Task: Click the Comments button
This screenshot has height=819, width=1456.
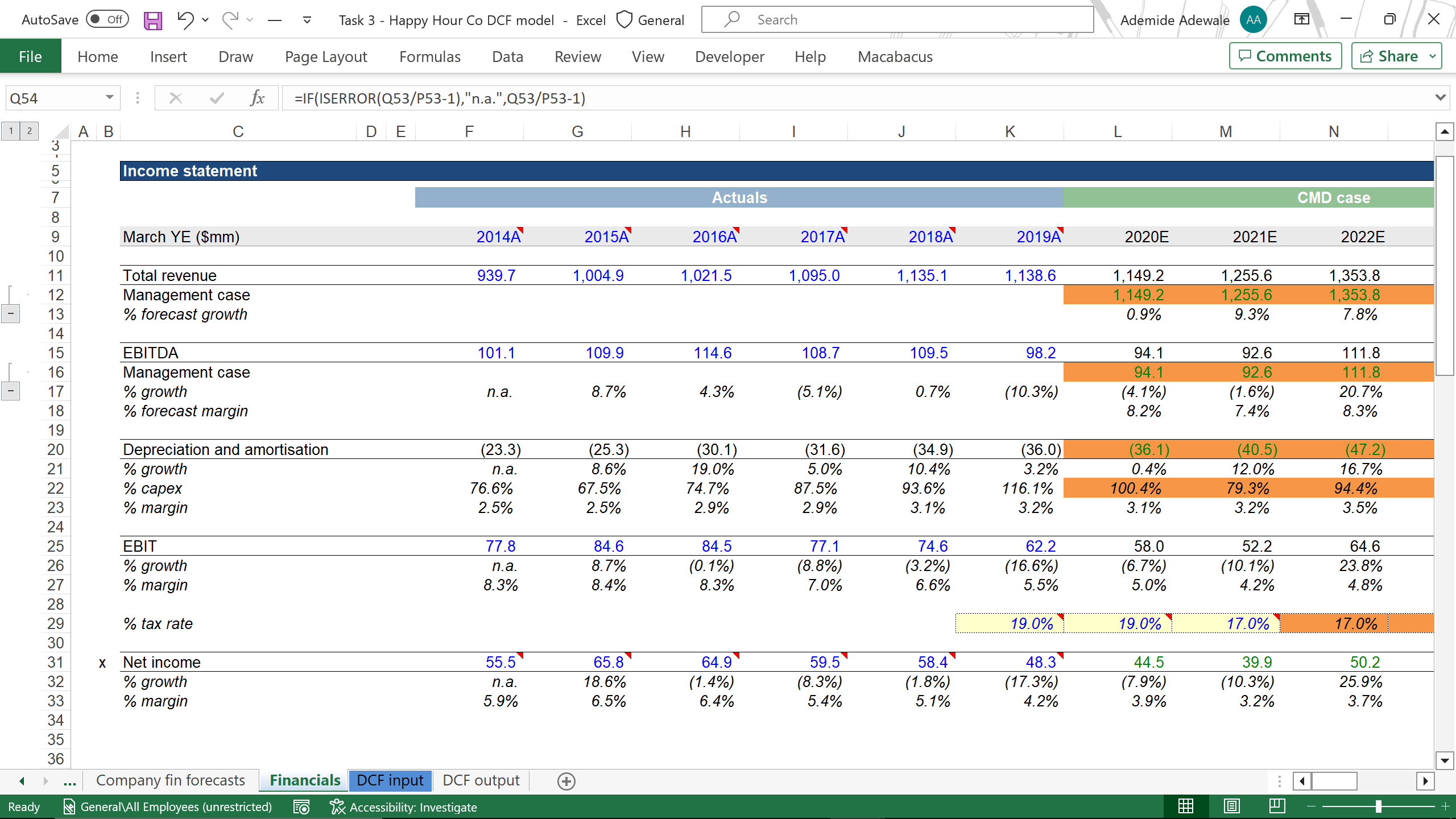Action: (x=1285, y=56)
